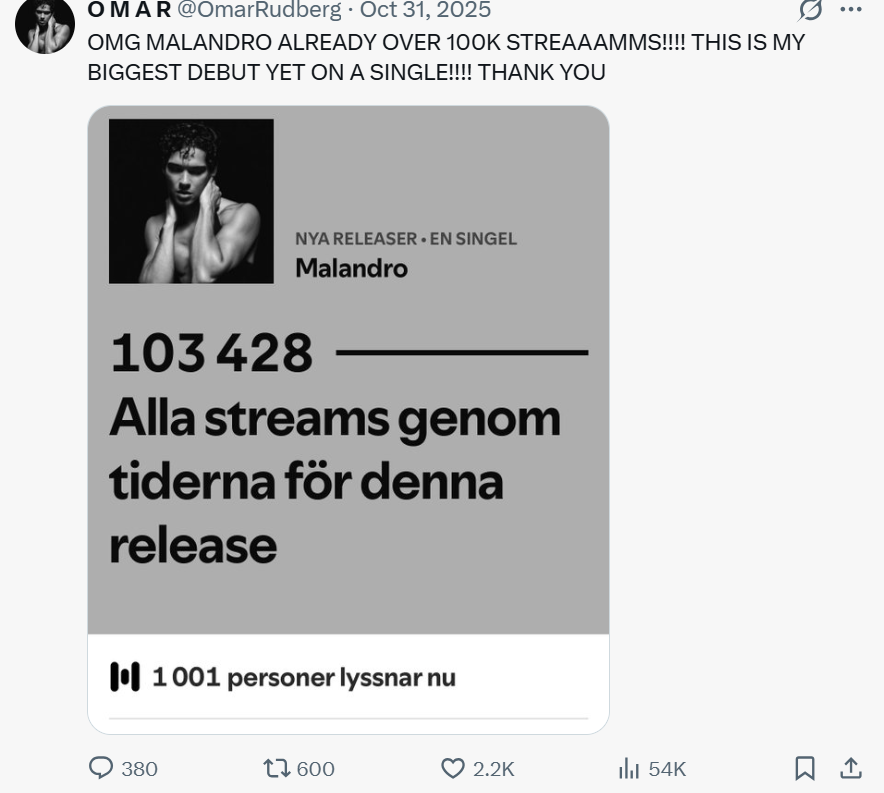Open the Oct 31, 2025 timestamp
This screenshot has width=884, height=793.
[x=425, y=10]
